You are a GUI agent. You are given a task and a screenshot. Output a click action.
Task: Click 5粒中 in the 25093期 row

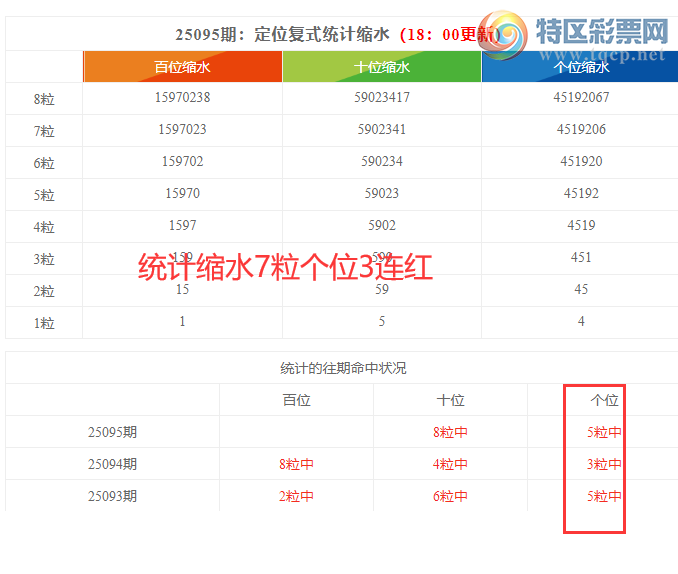604,496
